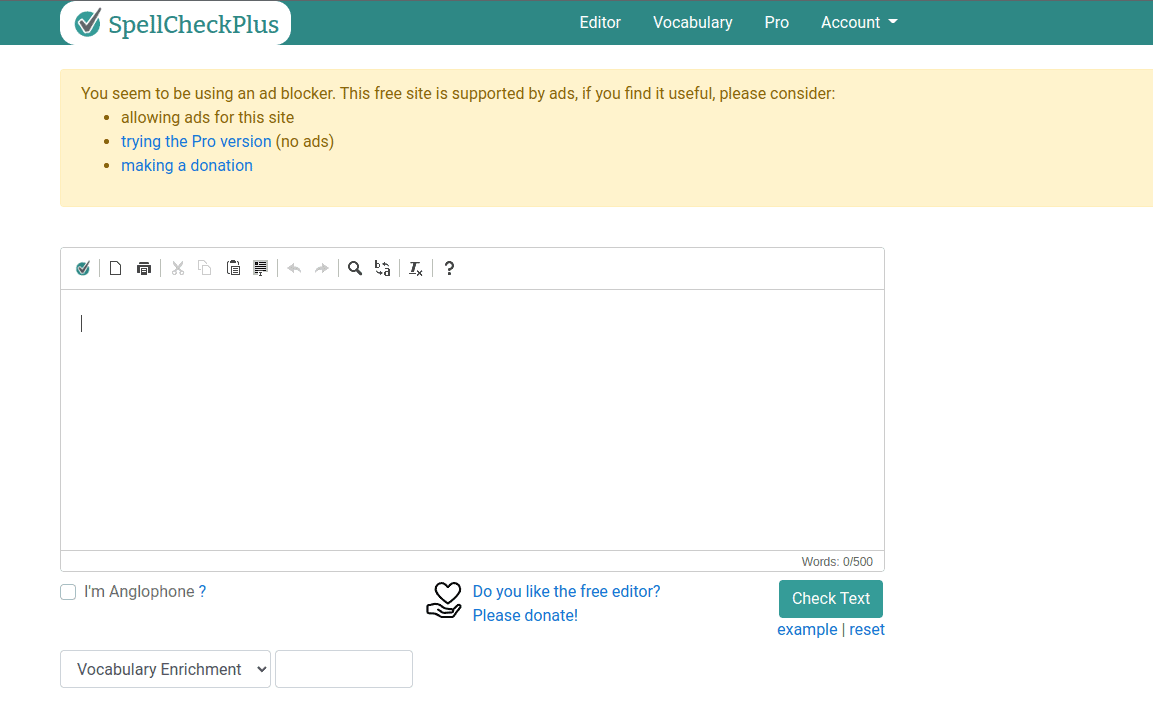Image resolution: width=1153 pixels, height=705 pixels.
Task: Open editor help via the question mark icon
Action: pos(449,268)
